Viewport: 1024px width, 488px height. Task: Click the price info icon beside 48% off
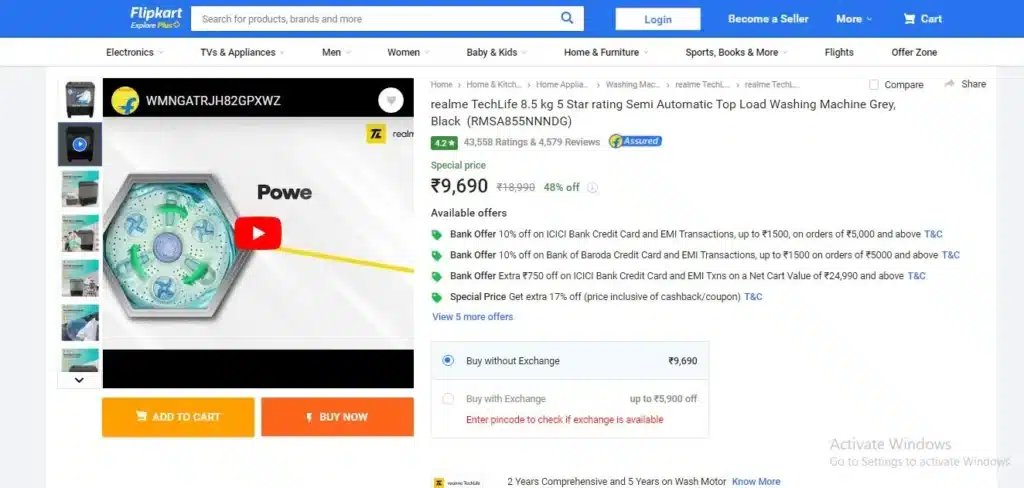592,187
